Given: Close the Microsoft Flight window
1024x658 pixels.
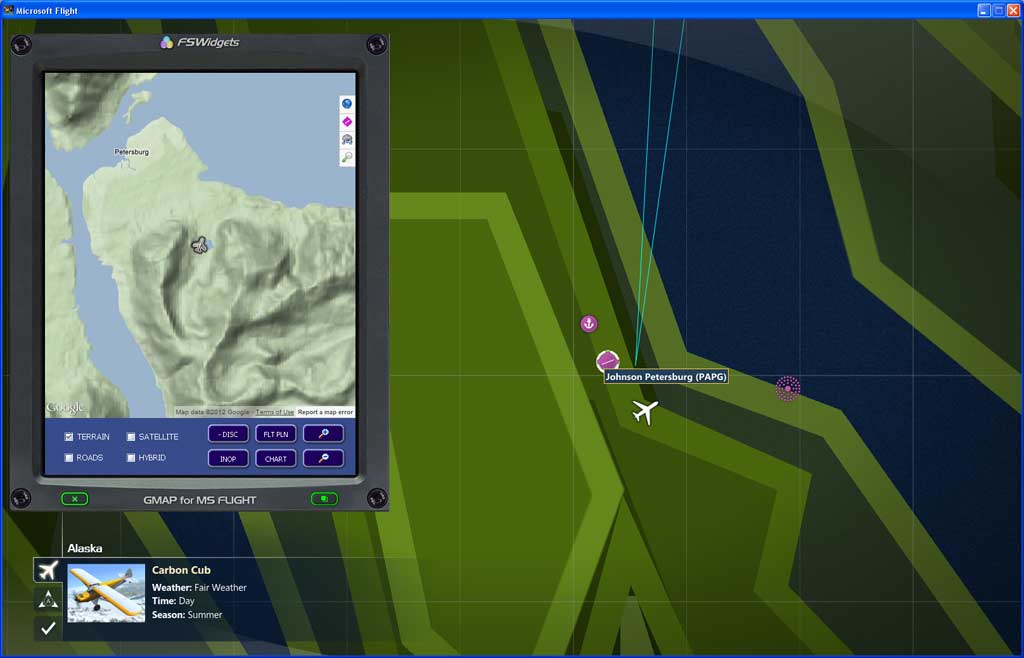Looking at the screenshot, I should (x=1014, y=10).
